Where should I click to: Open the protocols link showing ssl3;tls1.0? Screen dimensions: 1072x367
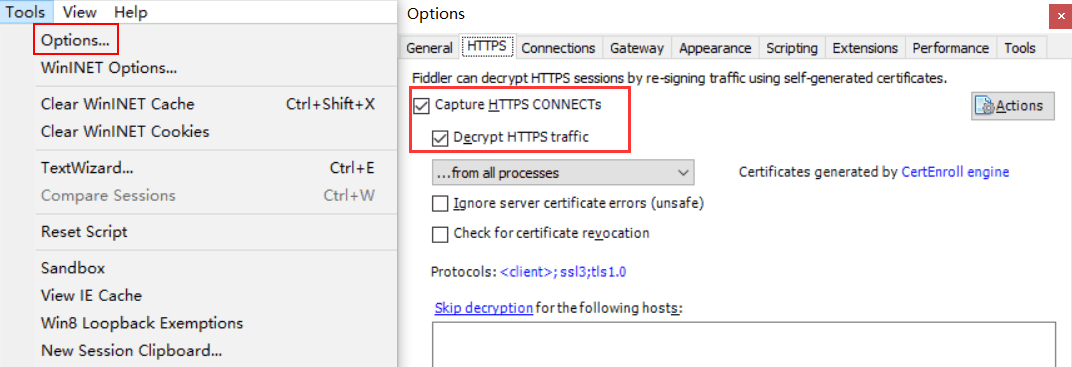(563, 271)
